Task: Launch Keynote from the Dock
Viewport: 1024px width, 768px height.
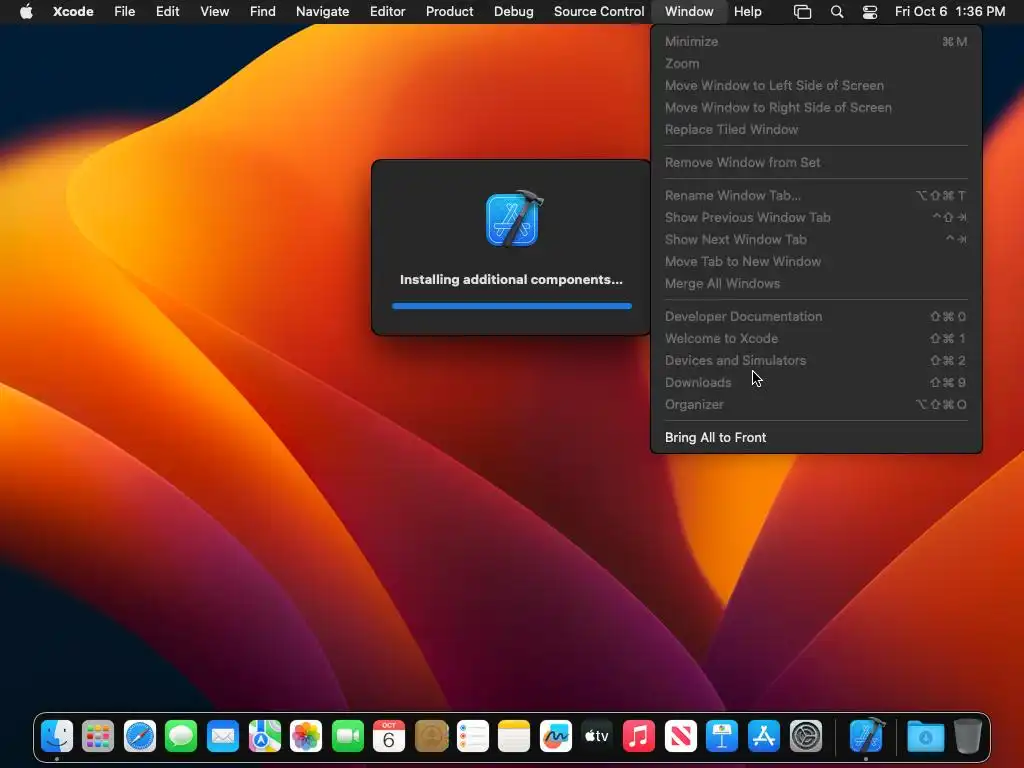Action: tap(722, 737)
